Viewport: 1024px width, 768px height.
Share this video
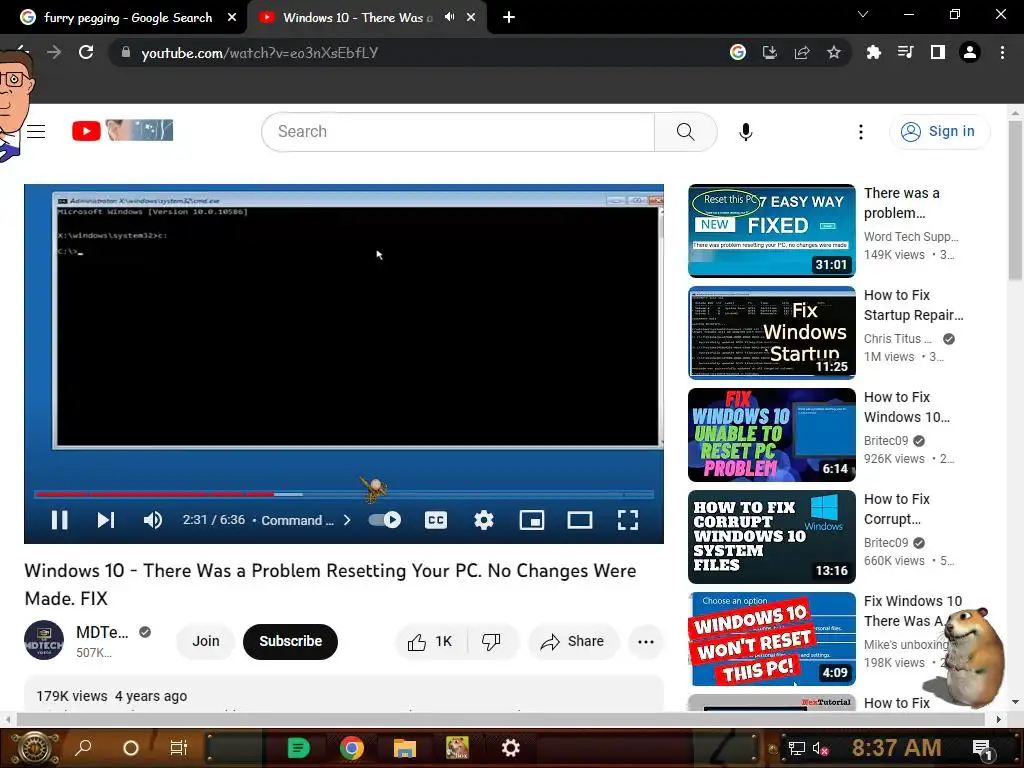click(x=572, y=642)
